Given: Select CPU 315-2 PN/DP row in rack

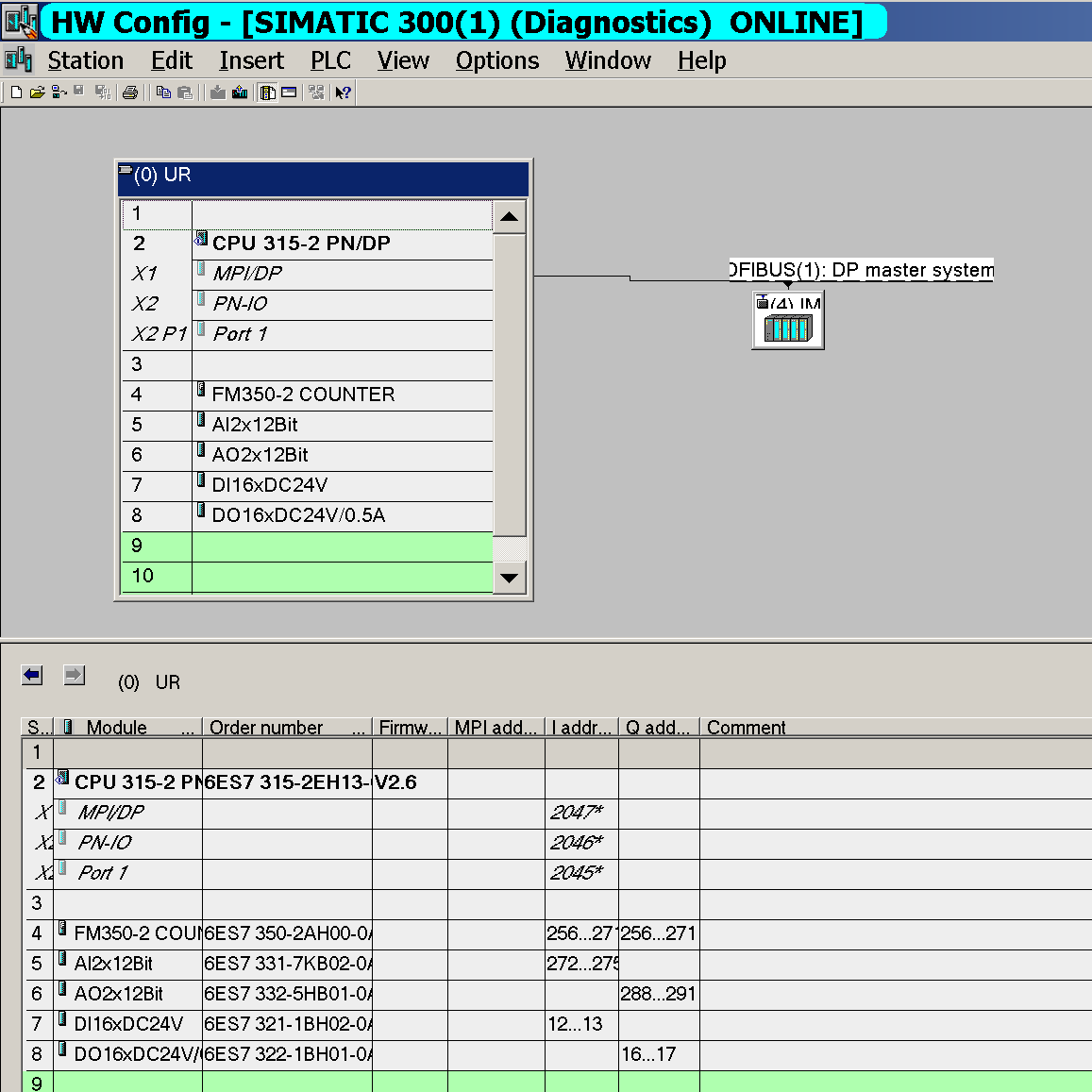Looking at the screenshot, I should (x=307, y=244).
